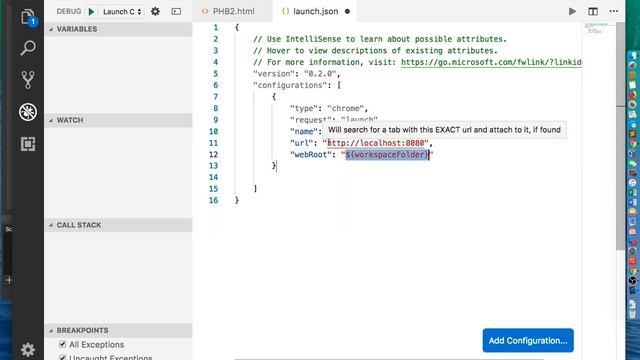
Task: Click the unsaved dot on launch.json tab
Action: (x=347, y=11)
